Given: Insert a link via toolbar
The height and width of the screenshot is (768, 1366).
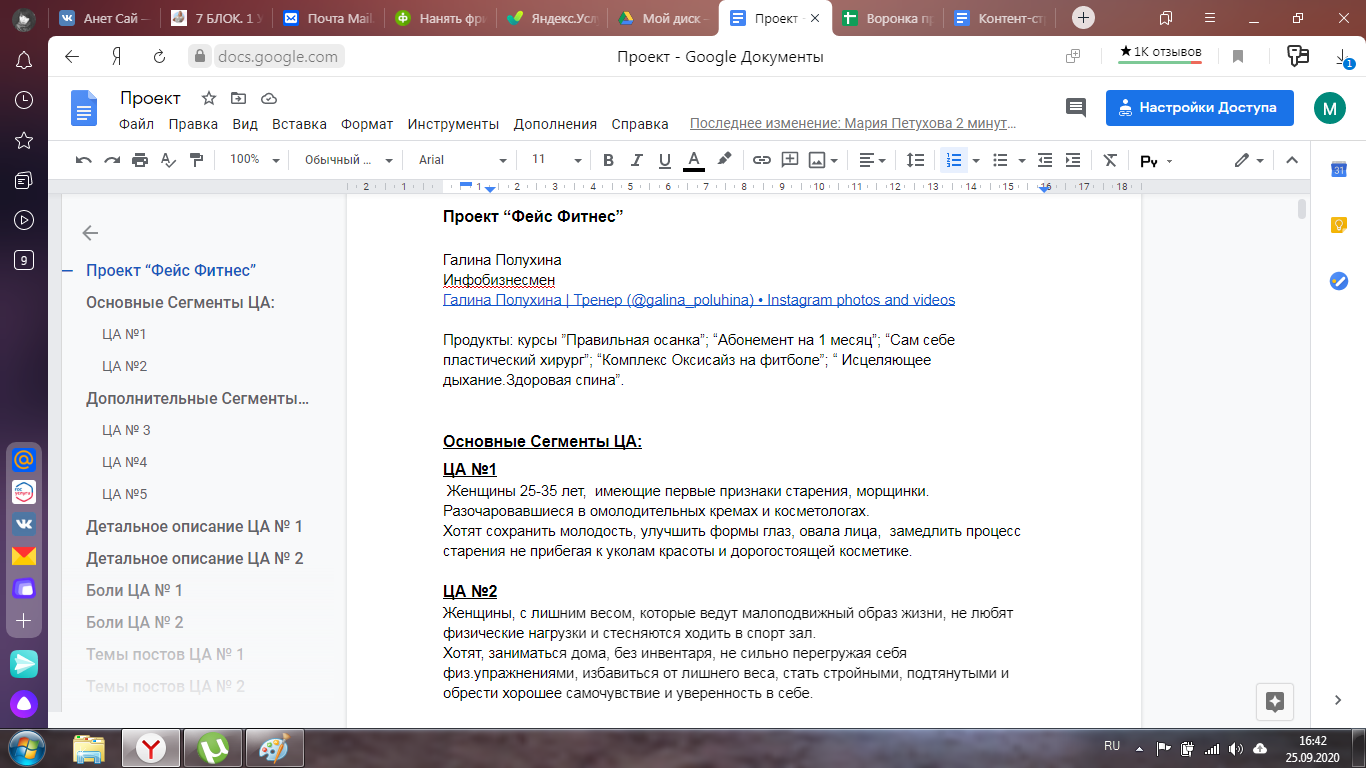Looking at the screenshot, I should pyautogui.click(x=762, y=160).
